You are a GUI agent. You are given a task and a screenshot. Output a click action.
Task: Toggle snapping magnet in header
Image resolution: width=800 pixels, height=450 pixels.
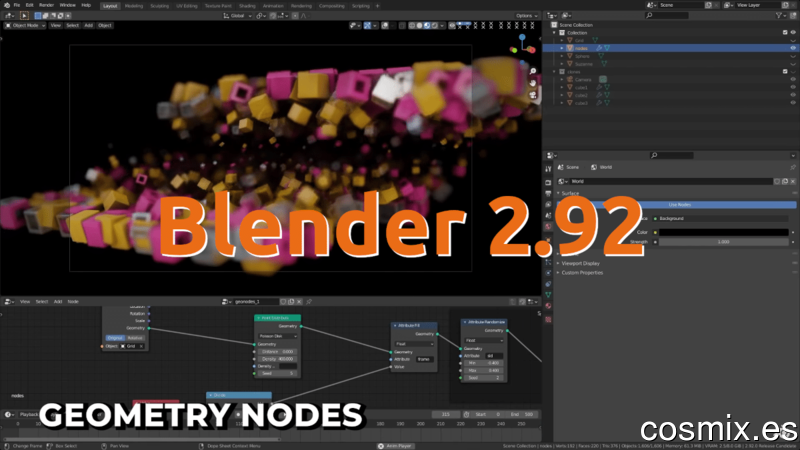point(273,16)
